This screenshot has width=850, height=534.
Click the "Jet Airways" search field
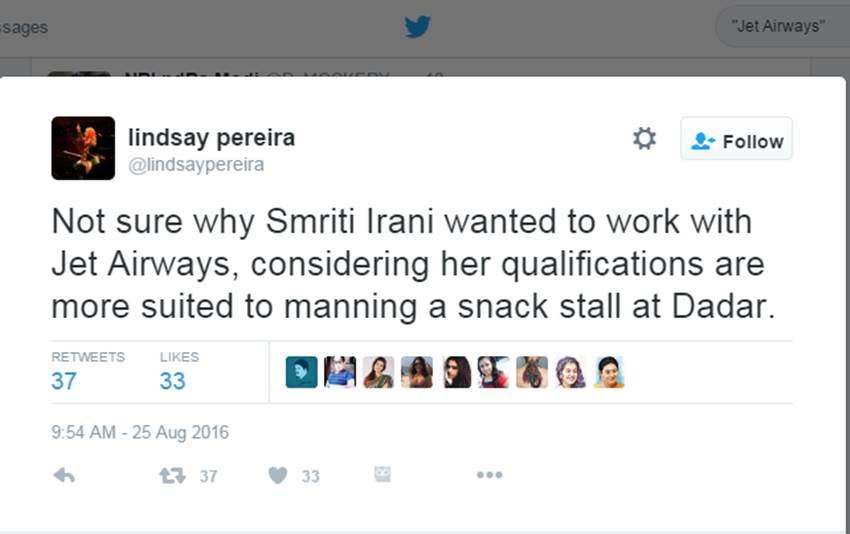click(x=780, y=27)
